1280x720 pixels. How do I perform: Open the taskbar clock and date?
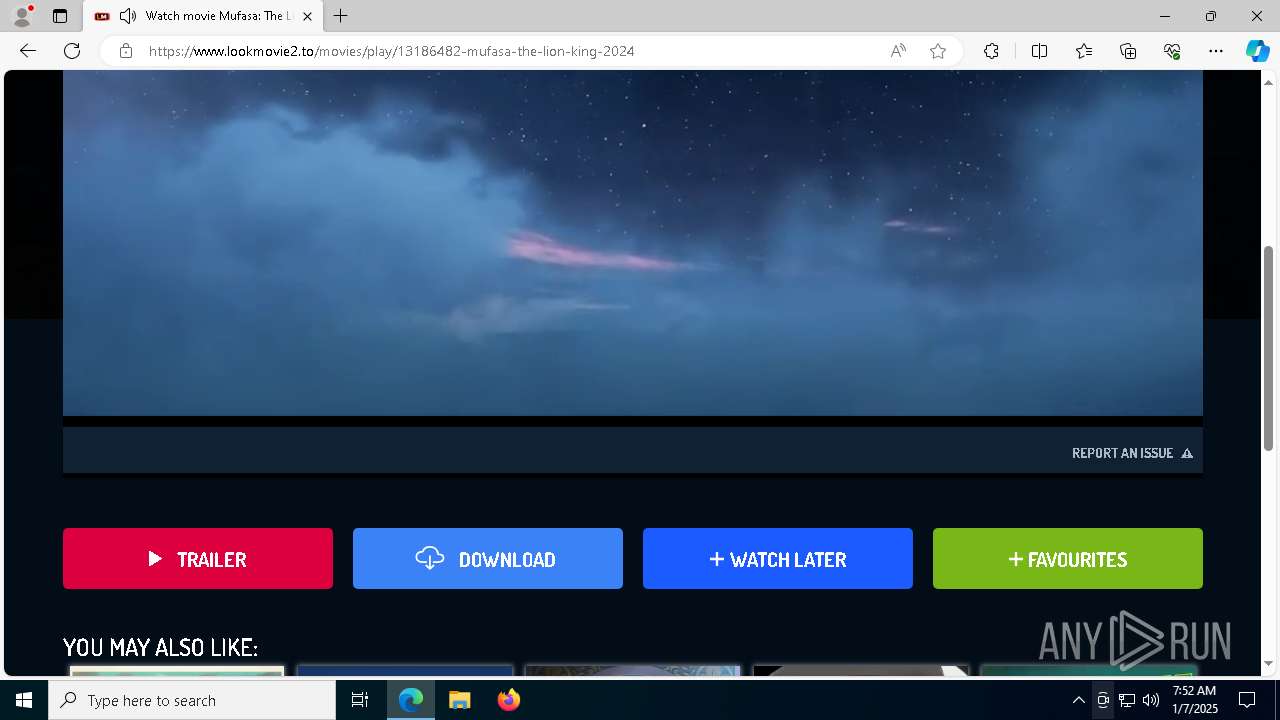1195,700
